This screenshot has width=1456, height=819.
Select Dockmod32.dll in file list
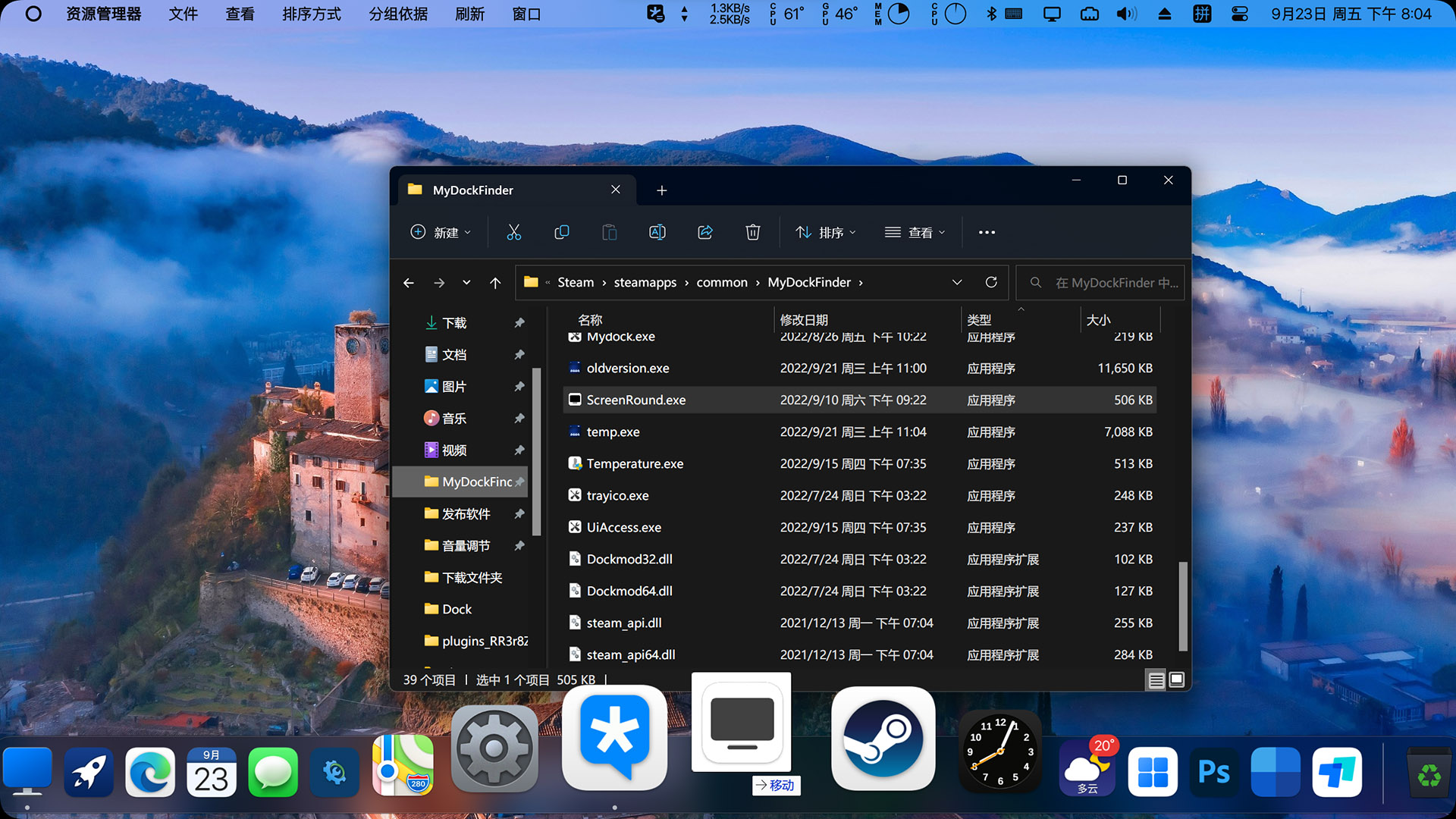coord(860,559)
